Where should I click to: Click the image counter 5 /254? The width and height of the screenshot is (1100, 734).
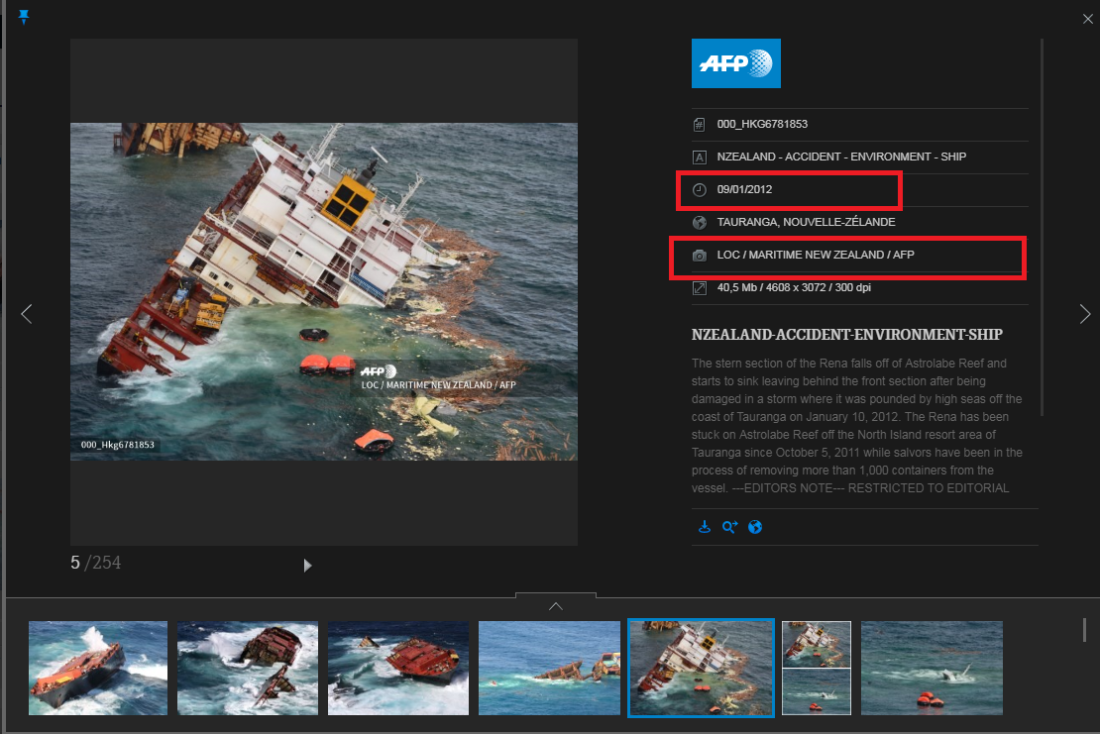(x=95, y=563)
